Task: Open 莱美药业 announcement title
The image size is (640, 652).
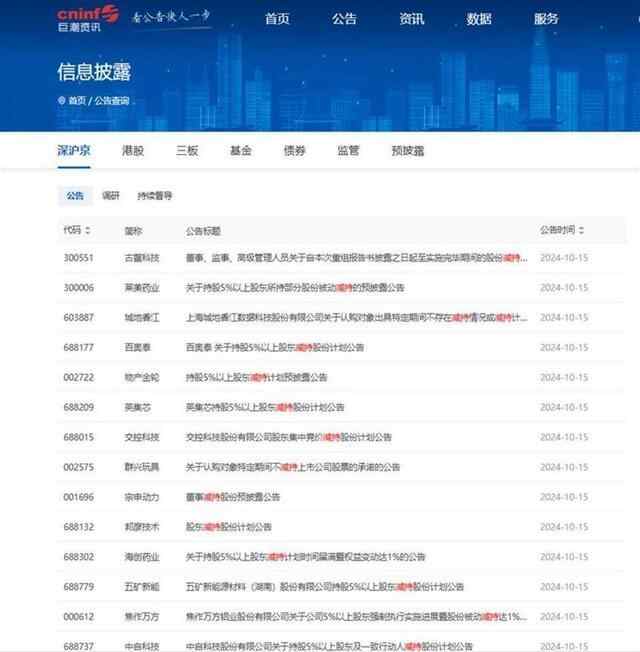Action: tap(294, 287)
